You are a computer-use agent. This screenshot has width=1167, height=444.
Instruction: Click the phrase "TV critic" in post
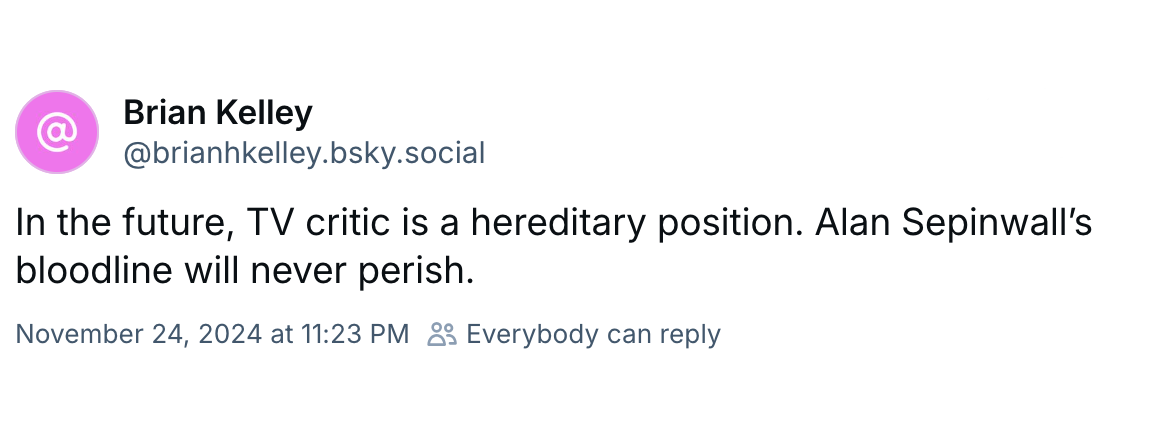point(319,225)
